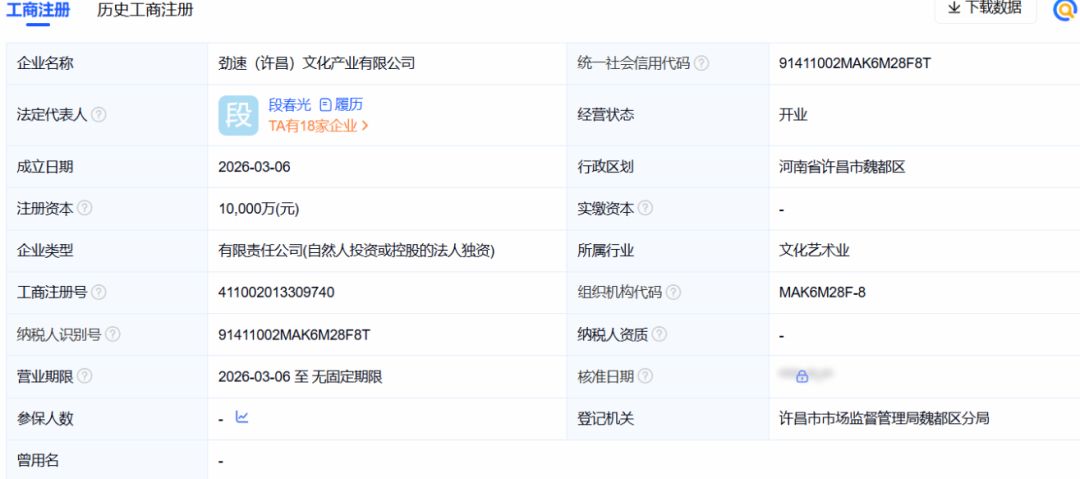This screenshot has width=1080, height=479.
Task: Select company type 有限责任公司(自然人投资或控股的法人独资)
Action: 356,251
